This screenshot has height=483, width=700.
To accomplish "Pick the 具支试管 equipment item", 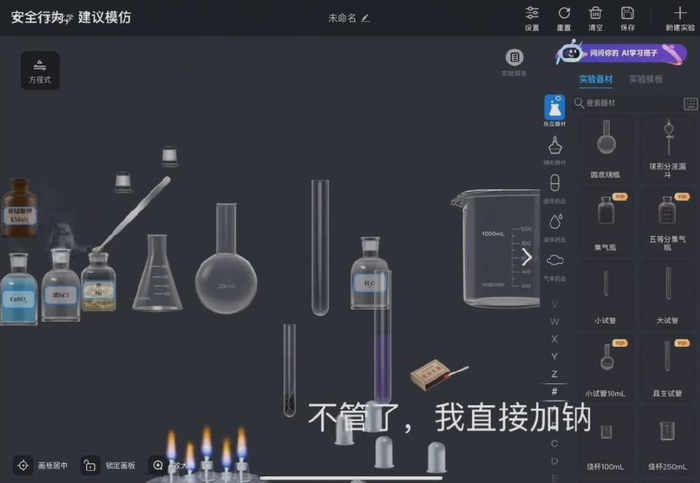I will pyautogui.click(x=667, y=368).
